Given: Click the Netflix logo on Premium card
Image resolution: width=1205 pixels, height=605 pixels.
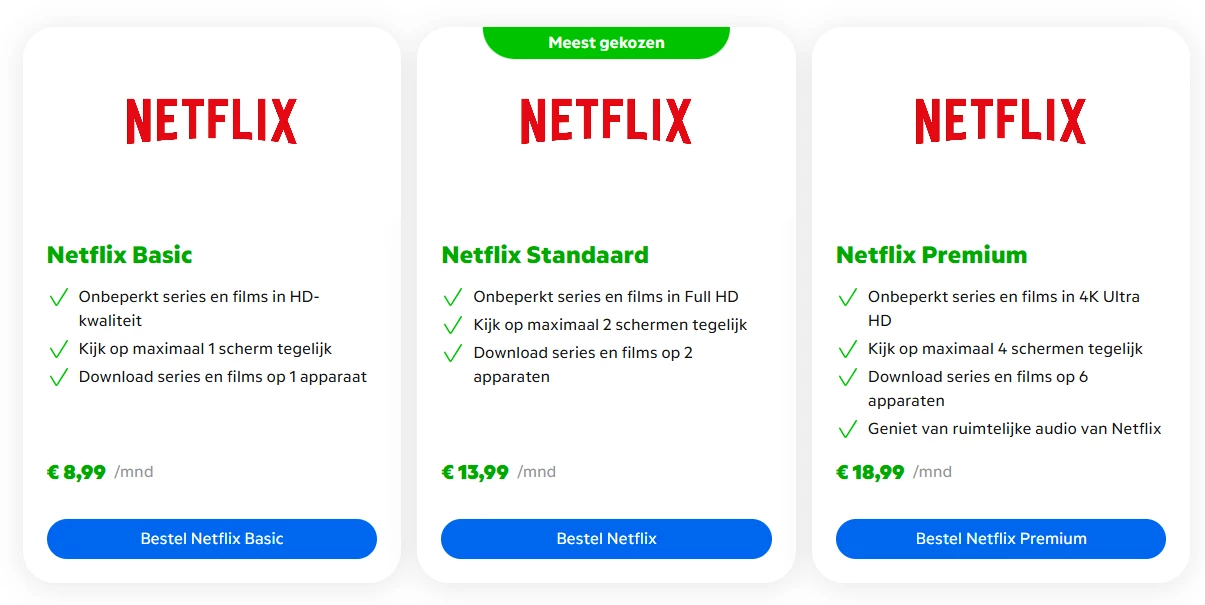Looking at the screenshot, I should point(1000,121).
